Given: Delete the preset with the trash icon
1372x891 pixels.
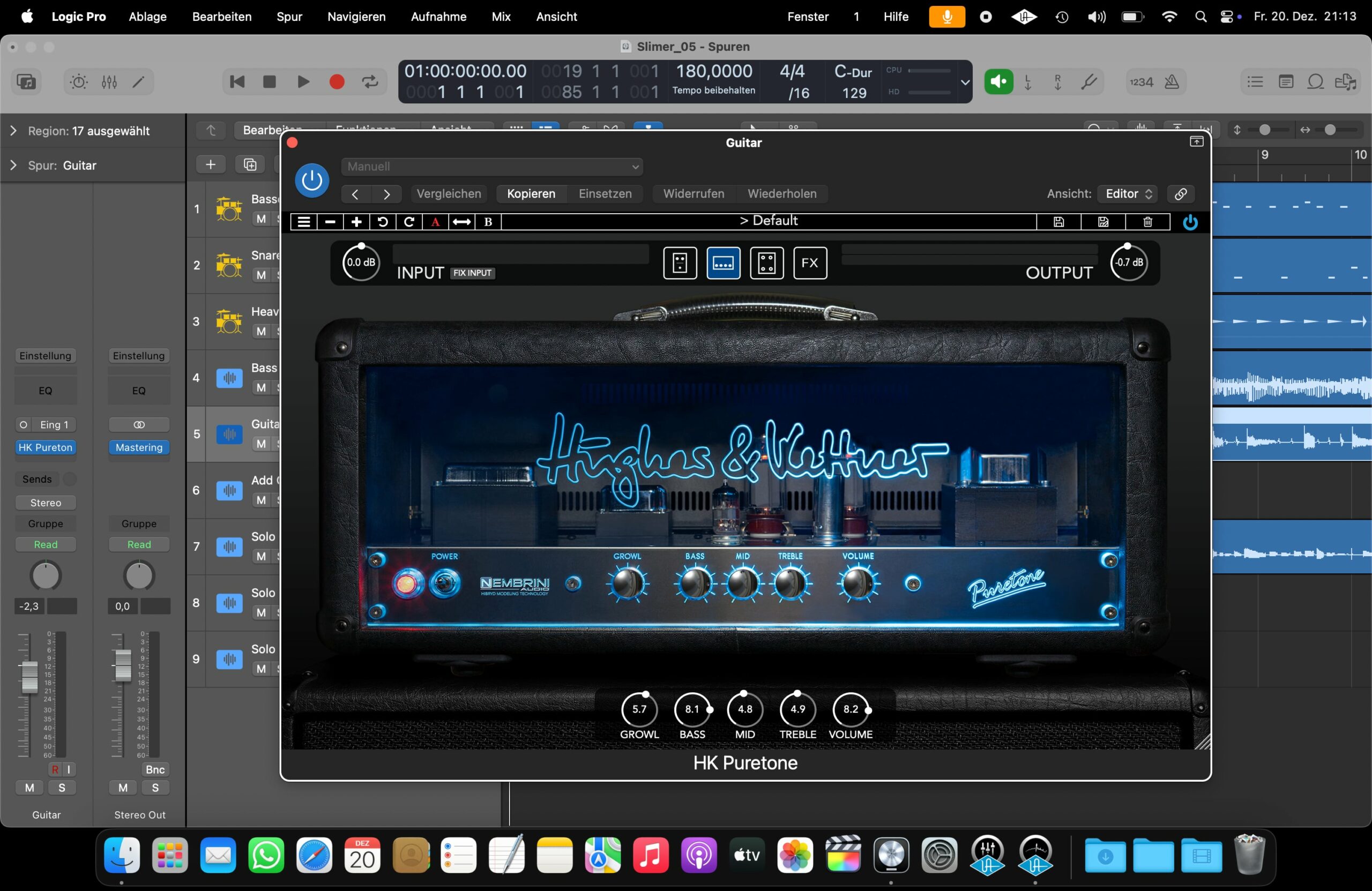Looking at the screenshot, I should coord(1148,222).
